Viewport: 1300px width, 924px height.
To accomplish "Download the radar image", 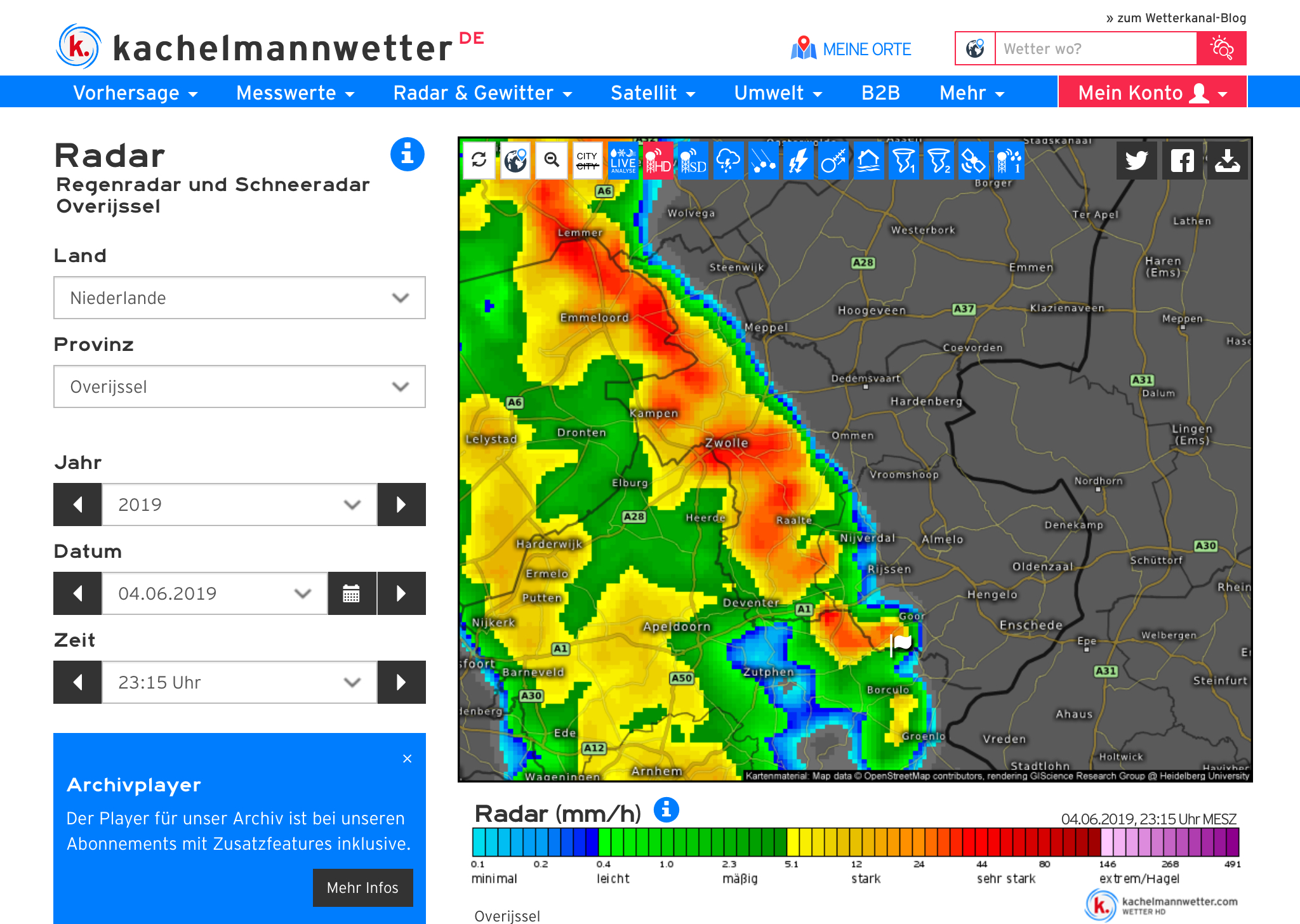I will (x=1227, y=160).
